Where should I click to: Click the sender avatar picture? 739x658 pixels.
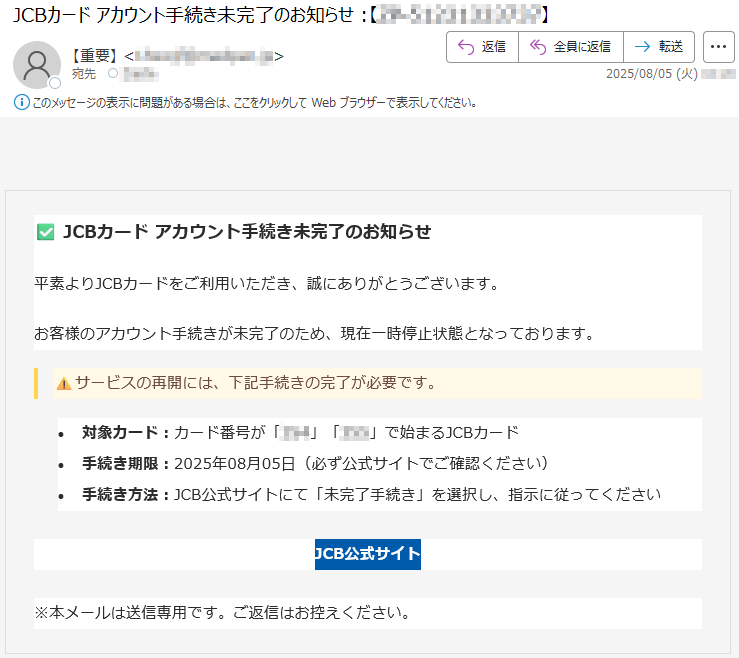click(x=37, y=65)
